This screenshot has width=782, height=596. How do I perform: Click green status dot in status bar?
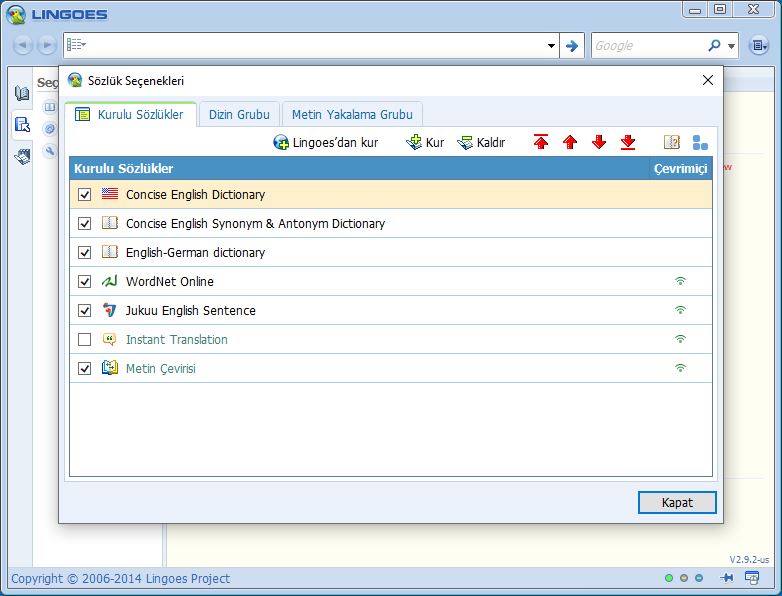(x=669, y=578)
